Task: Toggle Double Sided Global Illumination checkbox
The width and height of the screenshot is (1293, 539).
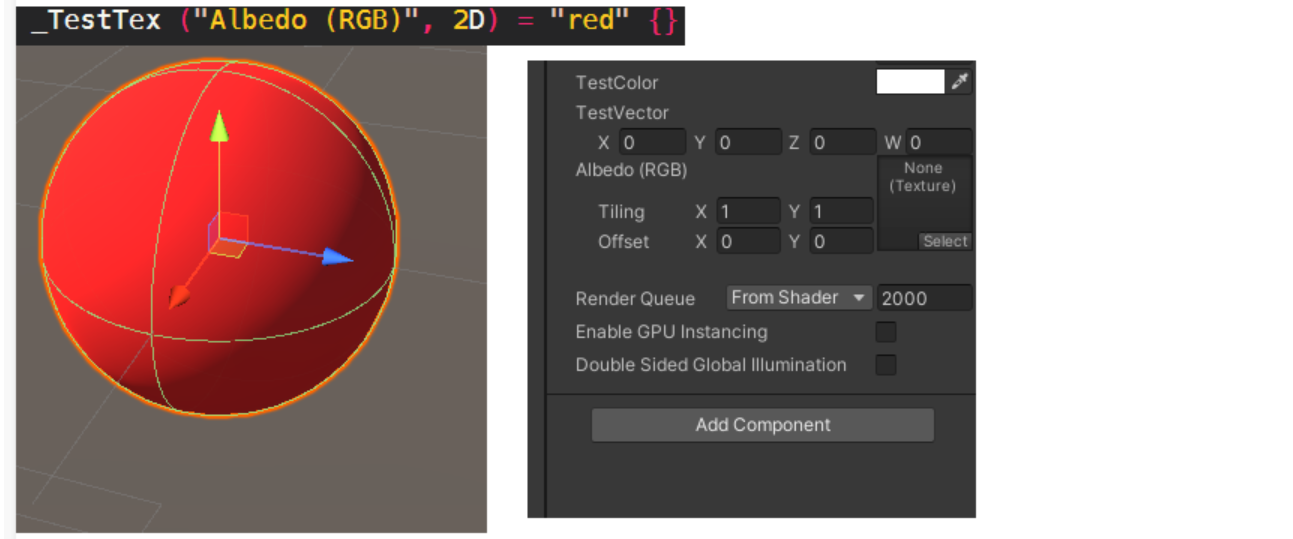Action: click(886, 365)
